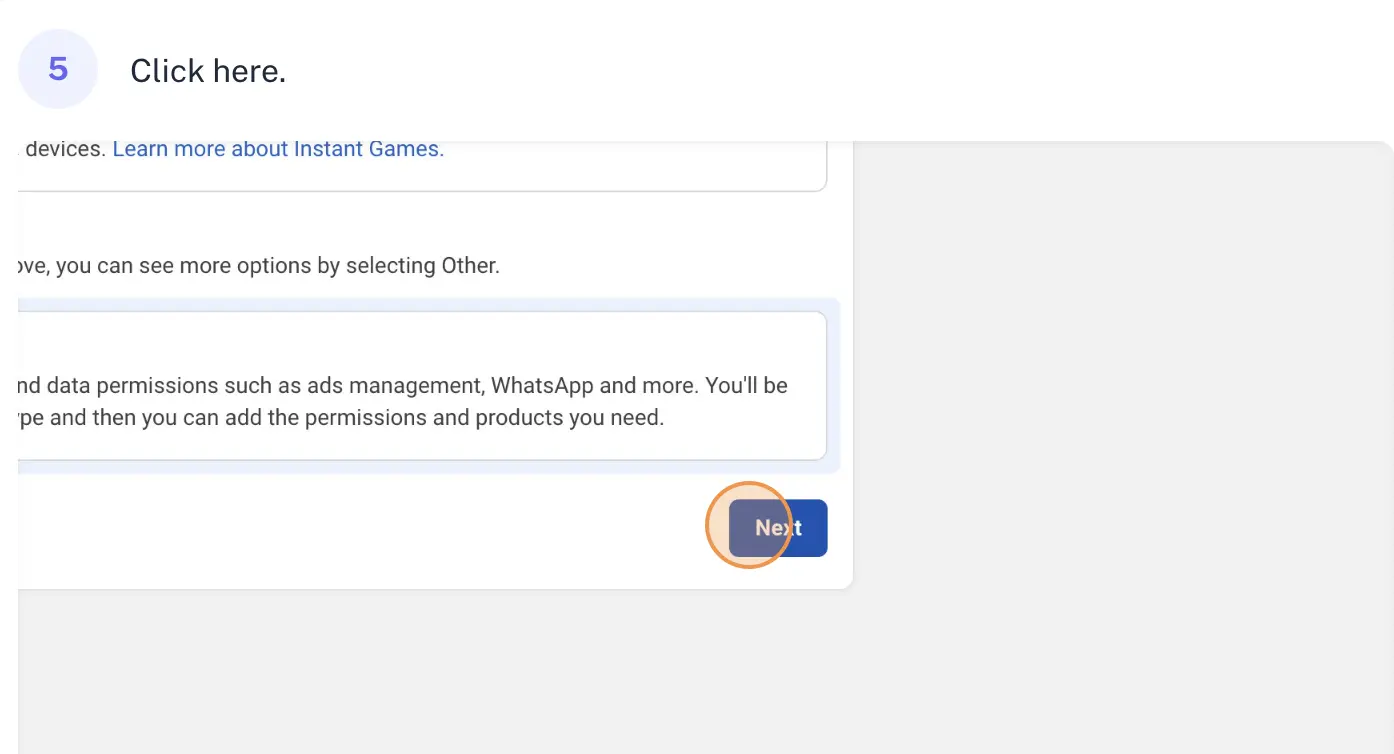The image size is (1394, 754).
Task: Click the word "Other" in the helper sentence
Action: [469, 266]
